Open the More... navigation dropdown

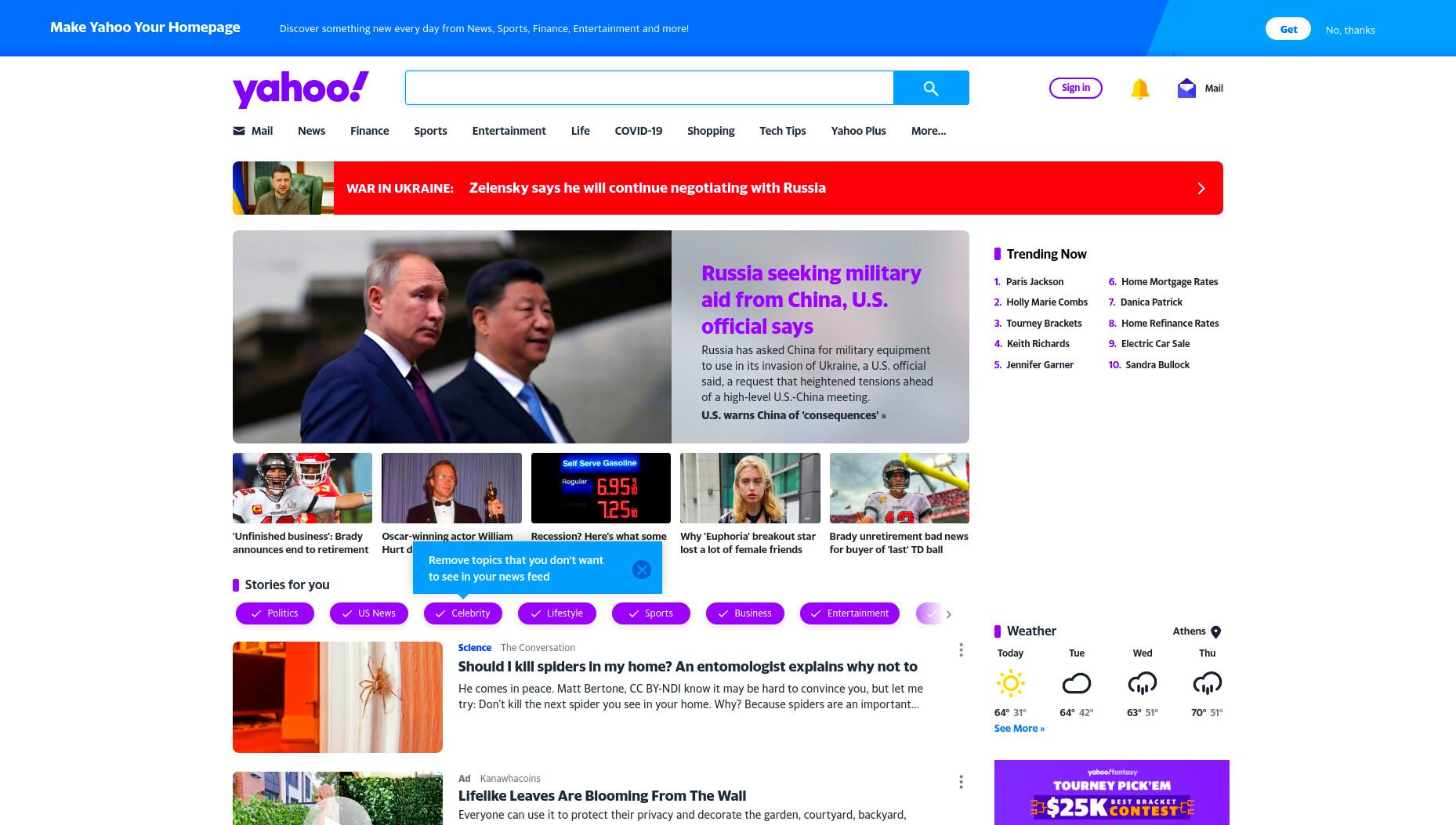[929, 131]
